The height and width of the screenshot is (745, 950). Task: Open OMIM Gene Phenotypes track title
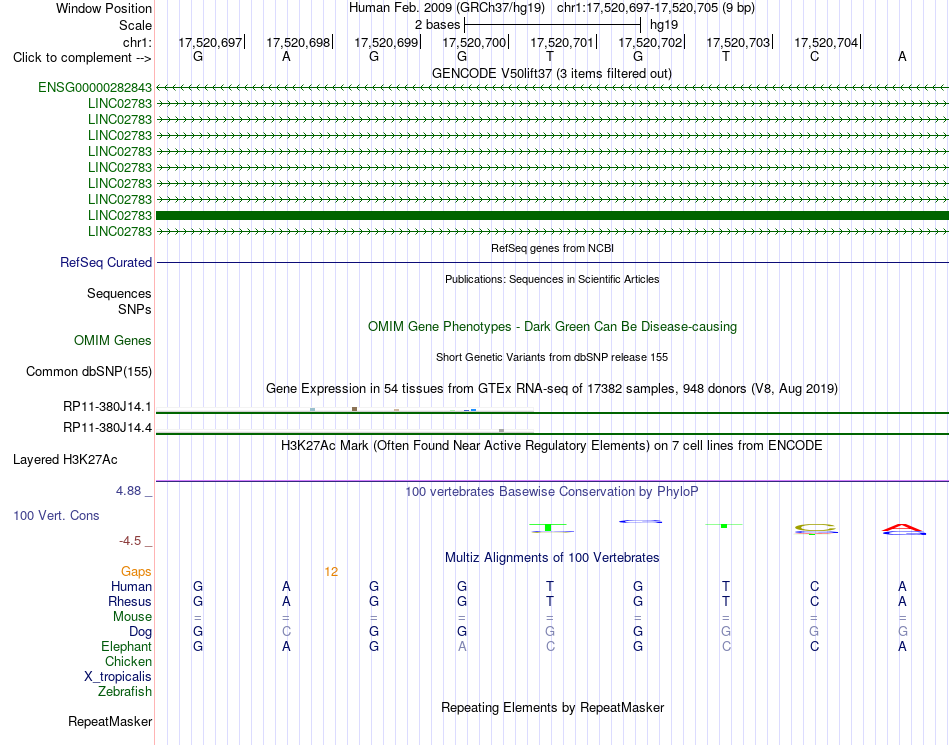(552, 326)
